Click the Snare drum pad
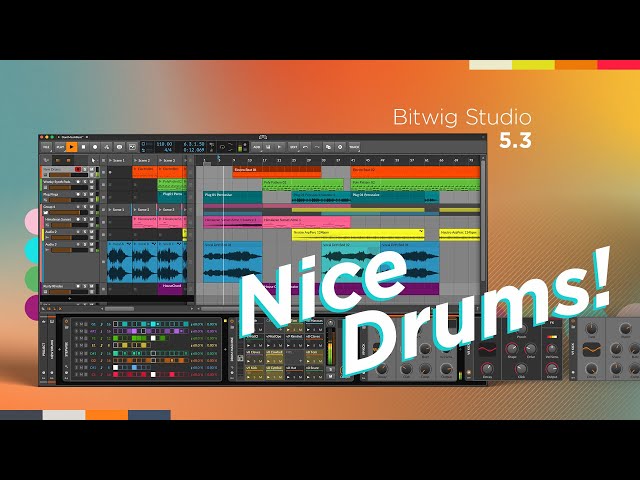640x480 pixels. coord(314,371)
